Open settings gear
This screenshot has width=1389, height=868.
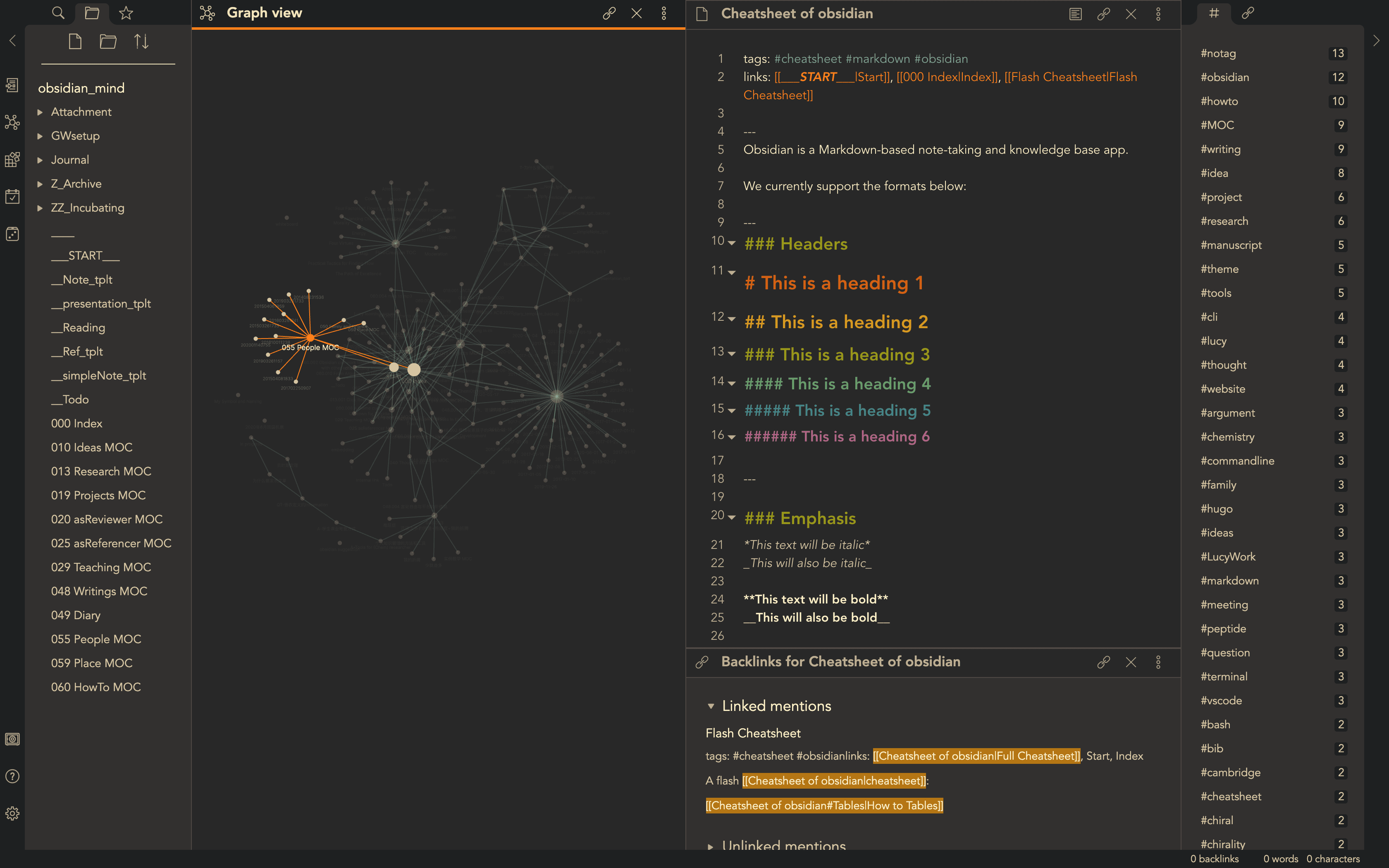(x=12, y=813)
